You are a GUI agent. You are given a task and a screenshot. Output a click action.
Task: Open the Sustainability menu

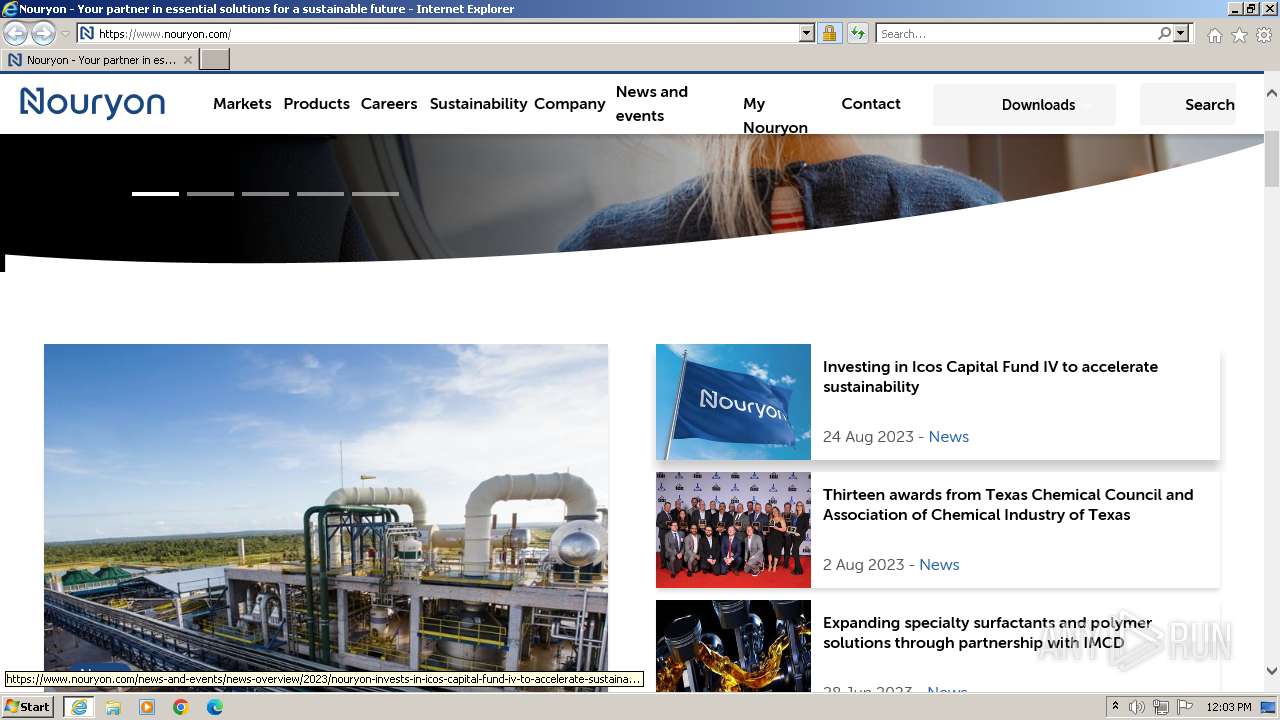(x=478, y=104)
